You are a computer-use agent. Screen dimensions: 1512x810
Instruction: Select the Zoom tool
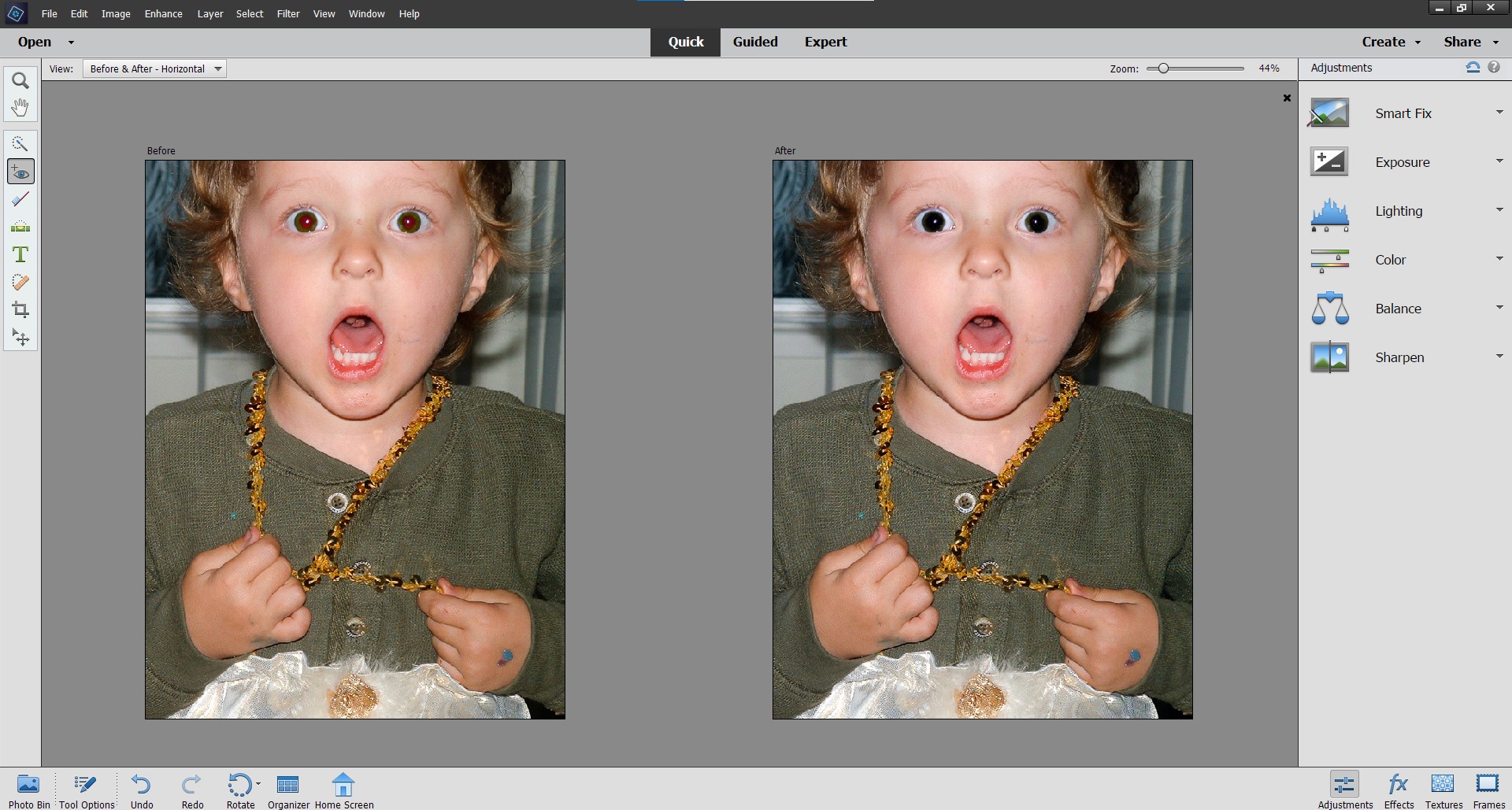coord(20,80)
